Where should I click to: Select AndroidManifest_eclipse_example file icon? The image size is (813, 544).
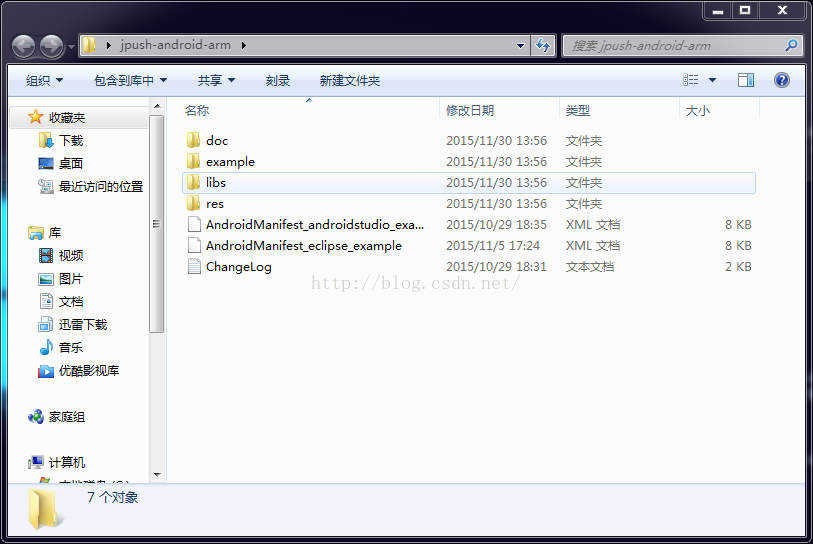tap(194, 245)
